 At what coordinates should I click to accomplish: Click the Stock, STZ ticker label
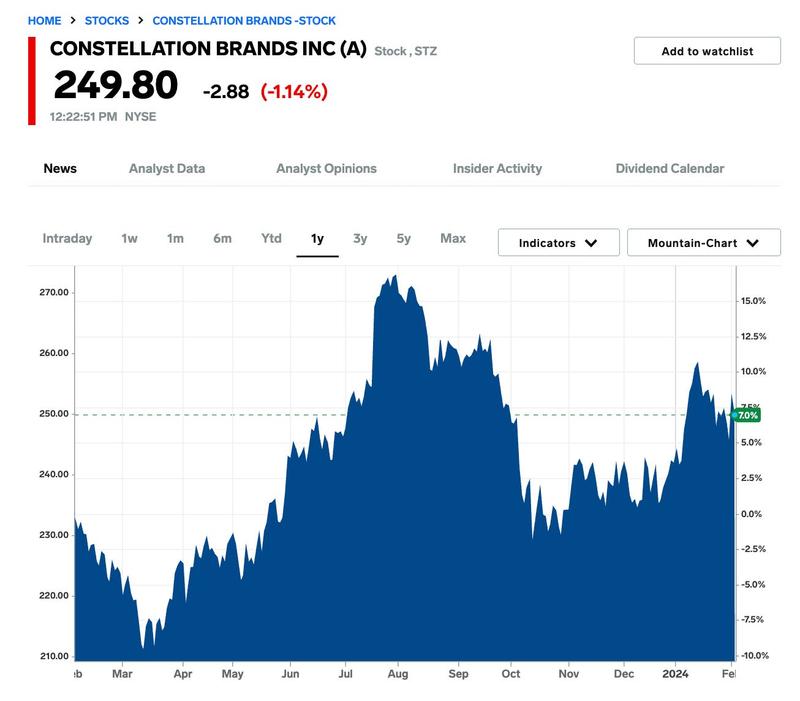[x=406, y=52]
